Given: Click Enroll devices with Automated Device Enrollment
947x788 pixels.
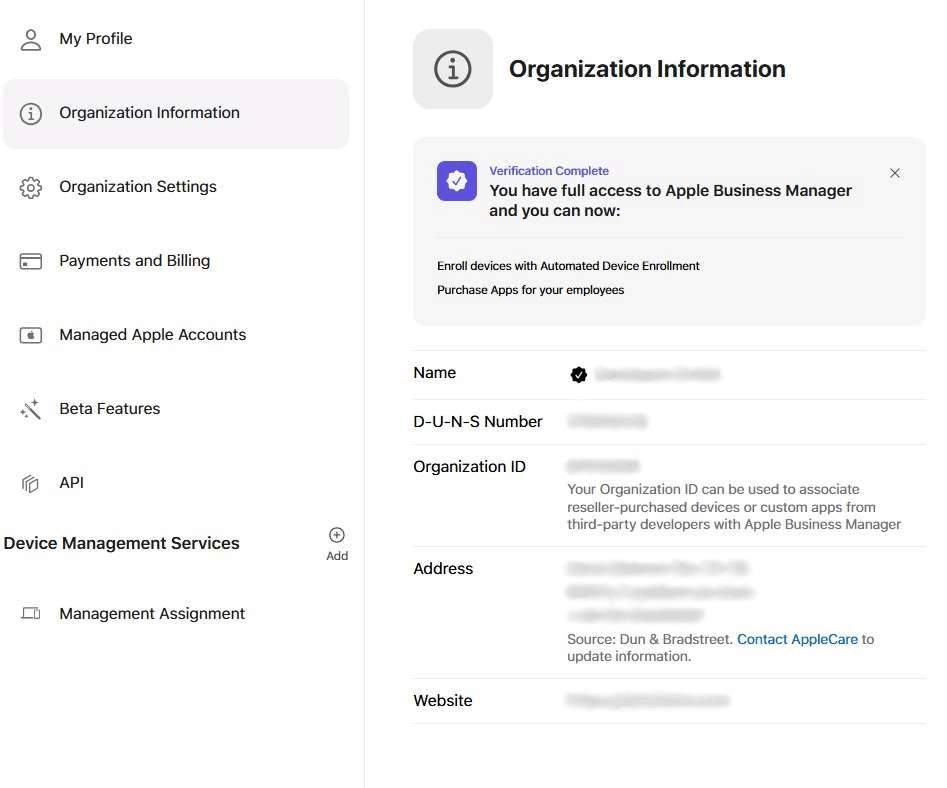Looking at the screenshot, I should coord(568,266).
